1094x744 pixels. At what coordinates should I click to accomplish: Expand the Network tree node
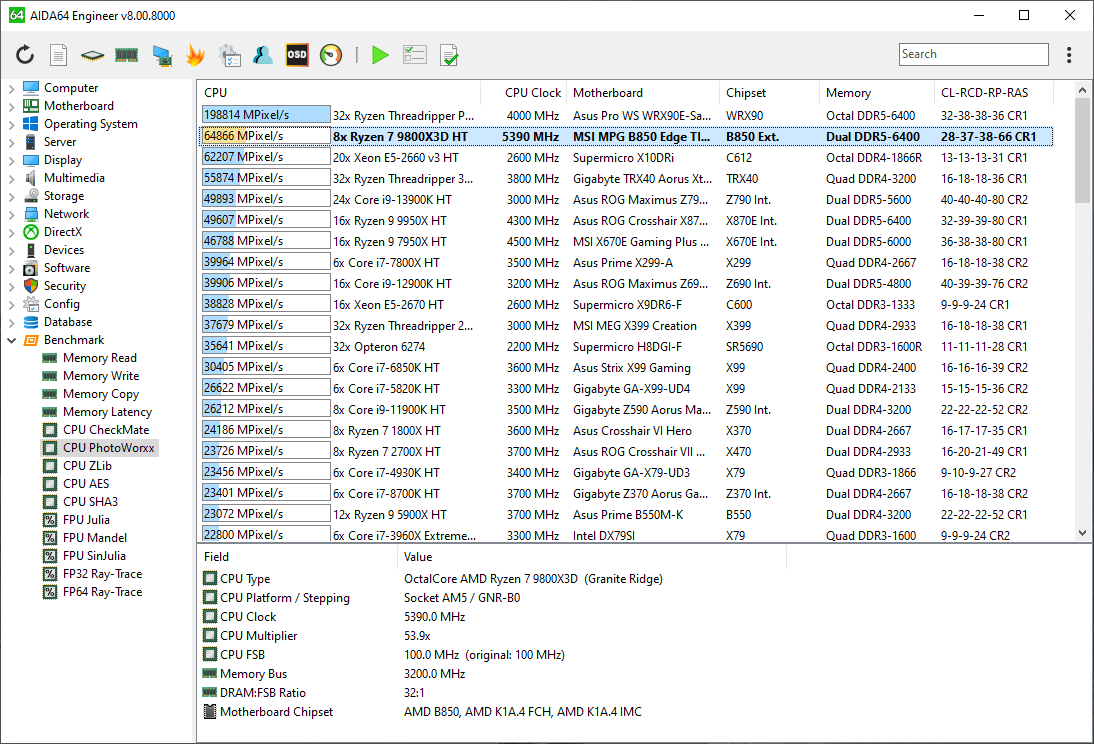[11, 215]
